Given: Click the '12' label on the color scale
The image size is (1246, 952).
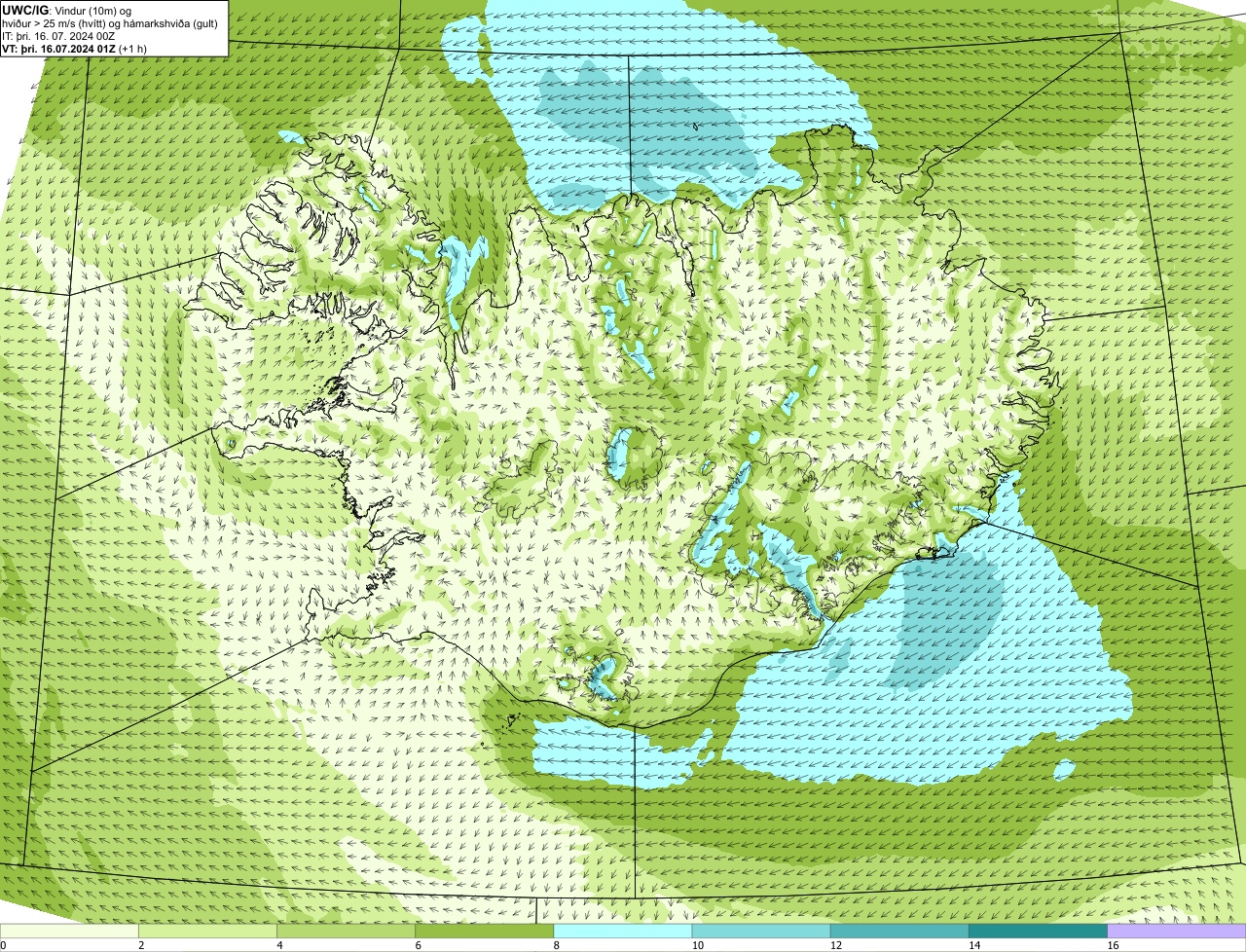Looking at the screenshot, I should (x=835, y=945).
